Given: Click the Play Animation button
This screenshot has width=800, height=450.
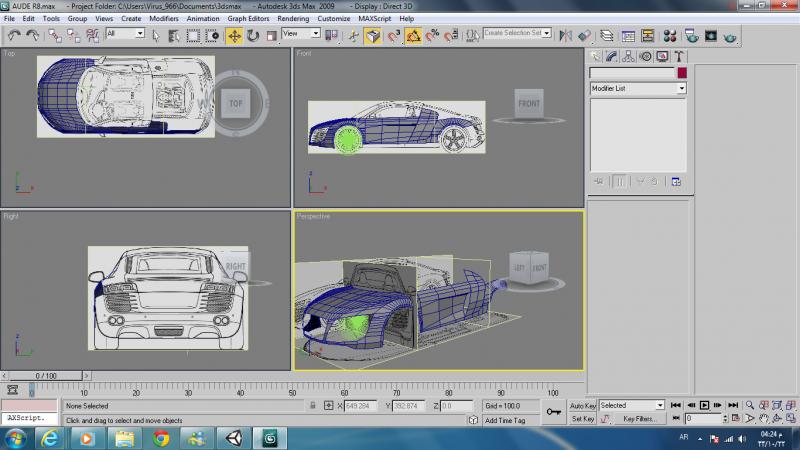Looking at the screenshot, I should 704,405.
